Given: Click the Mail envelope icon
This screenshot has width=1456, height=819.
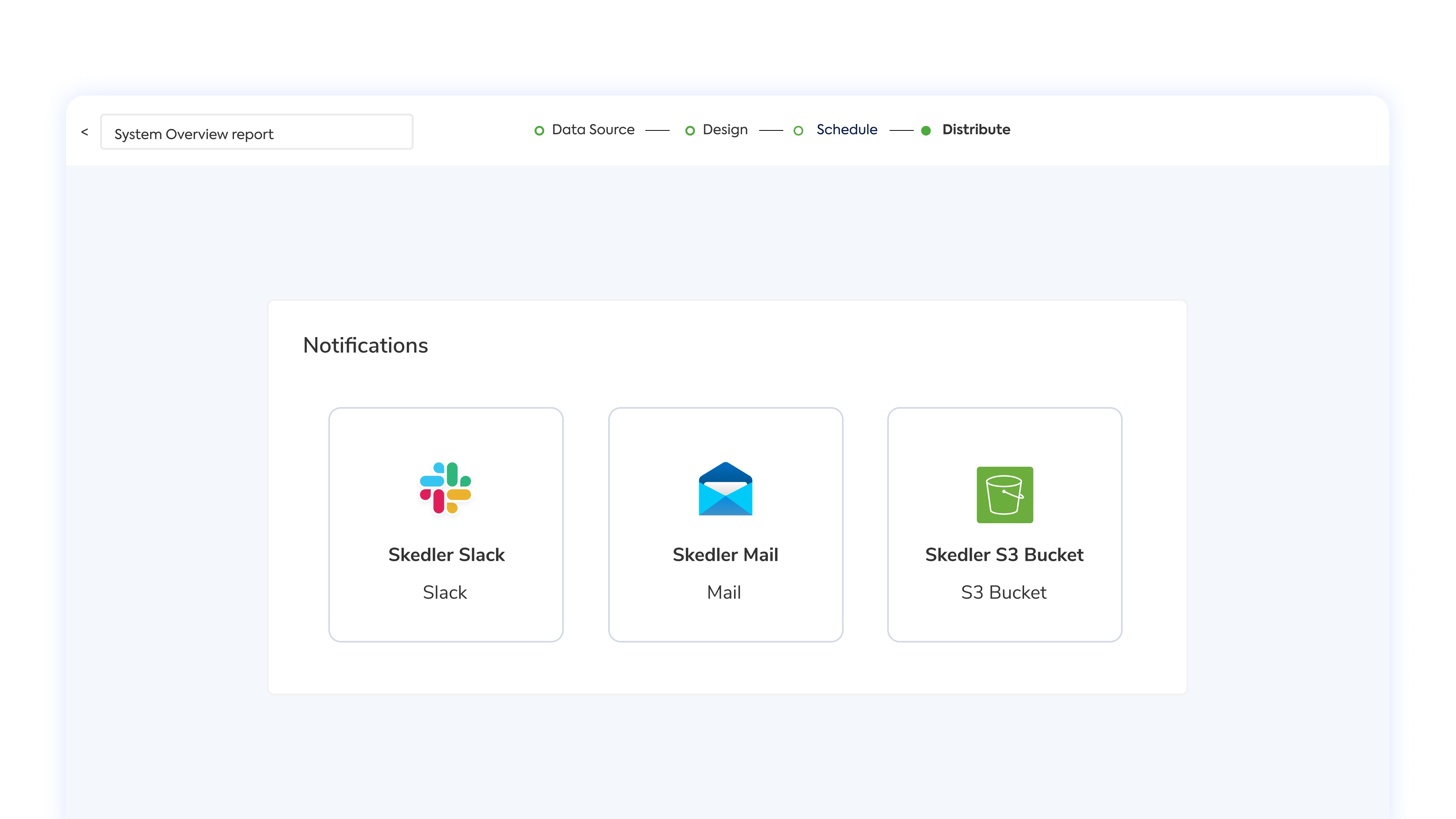Looking at the screenshot, I should click(725, 488).
